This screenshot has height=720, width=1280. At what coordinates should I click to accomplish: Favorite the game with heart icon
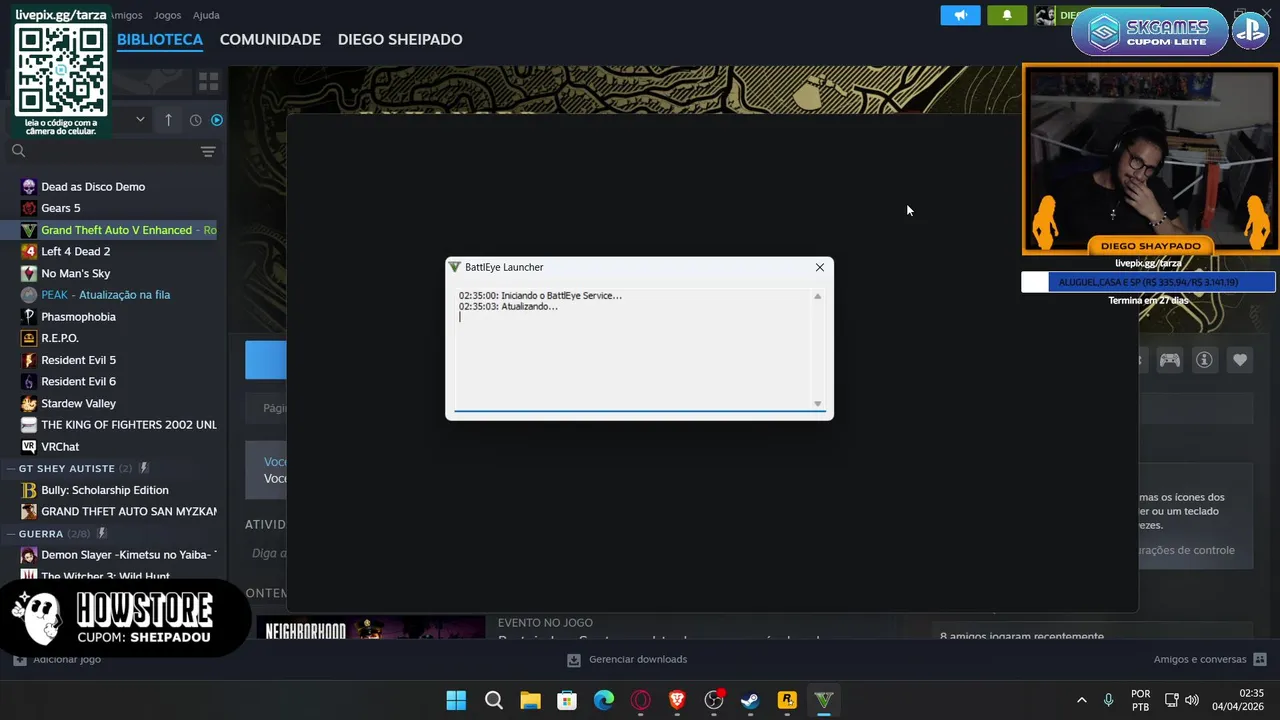coord(1240,360)
